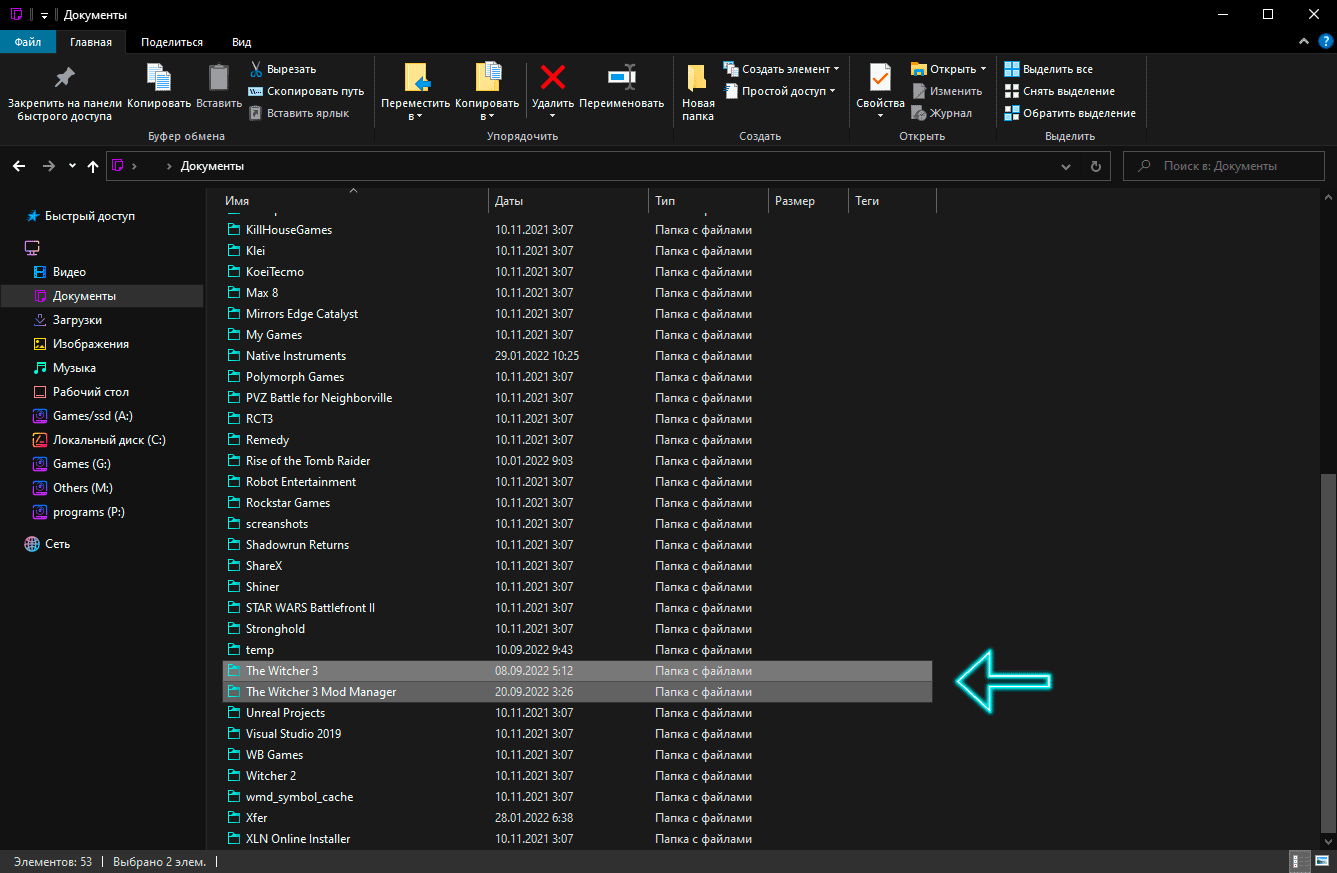
Task: Select the Witcher 2 folder
Action: pos(577,776)
